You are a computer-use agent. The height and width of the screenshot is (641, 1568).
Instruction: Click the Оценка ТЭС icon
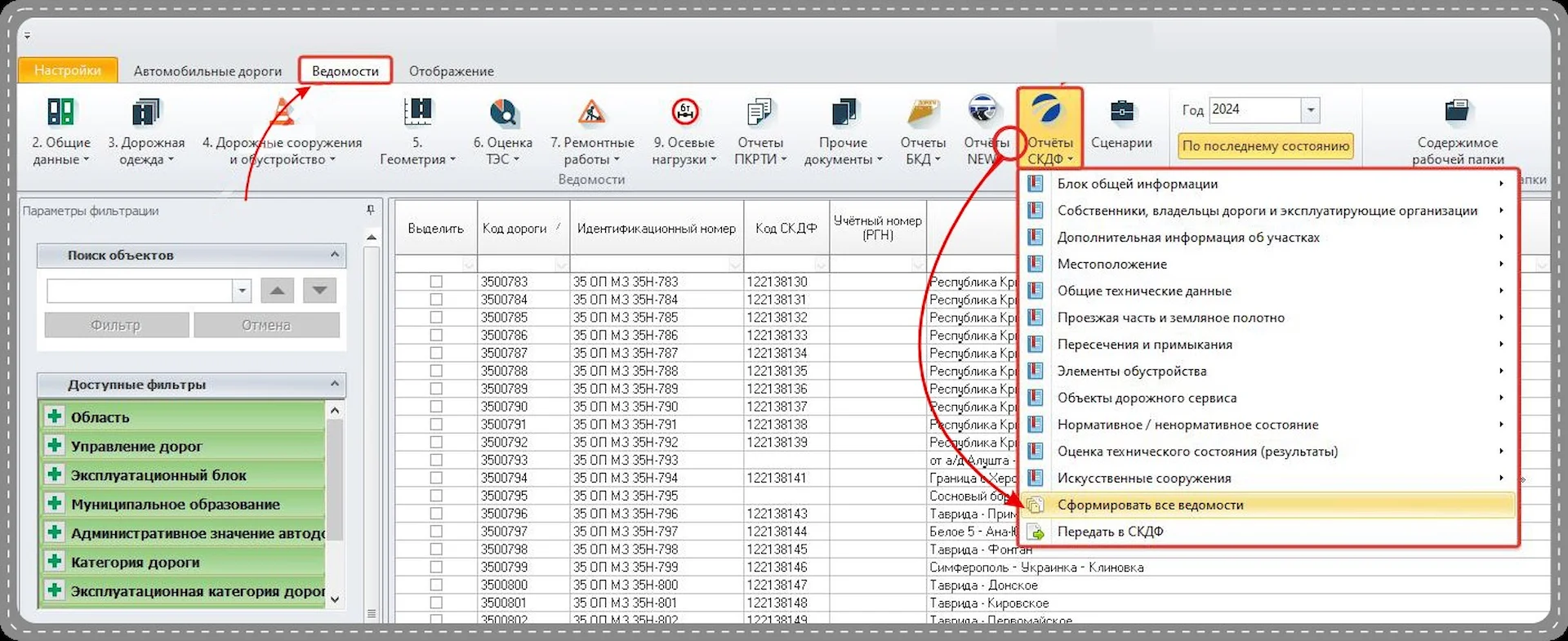coord(503,113)
